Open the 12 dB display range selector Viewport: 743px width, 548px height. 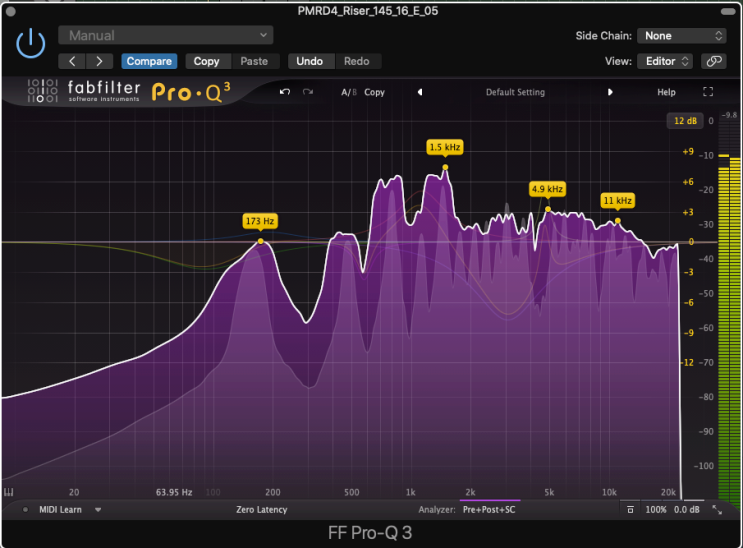tap(685, 121)
